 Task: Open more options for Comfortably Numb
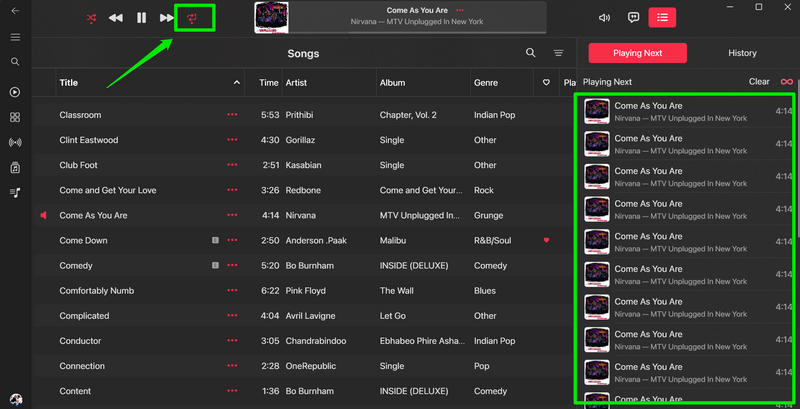point(232,291)
